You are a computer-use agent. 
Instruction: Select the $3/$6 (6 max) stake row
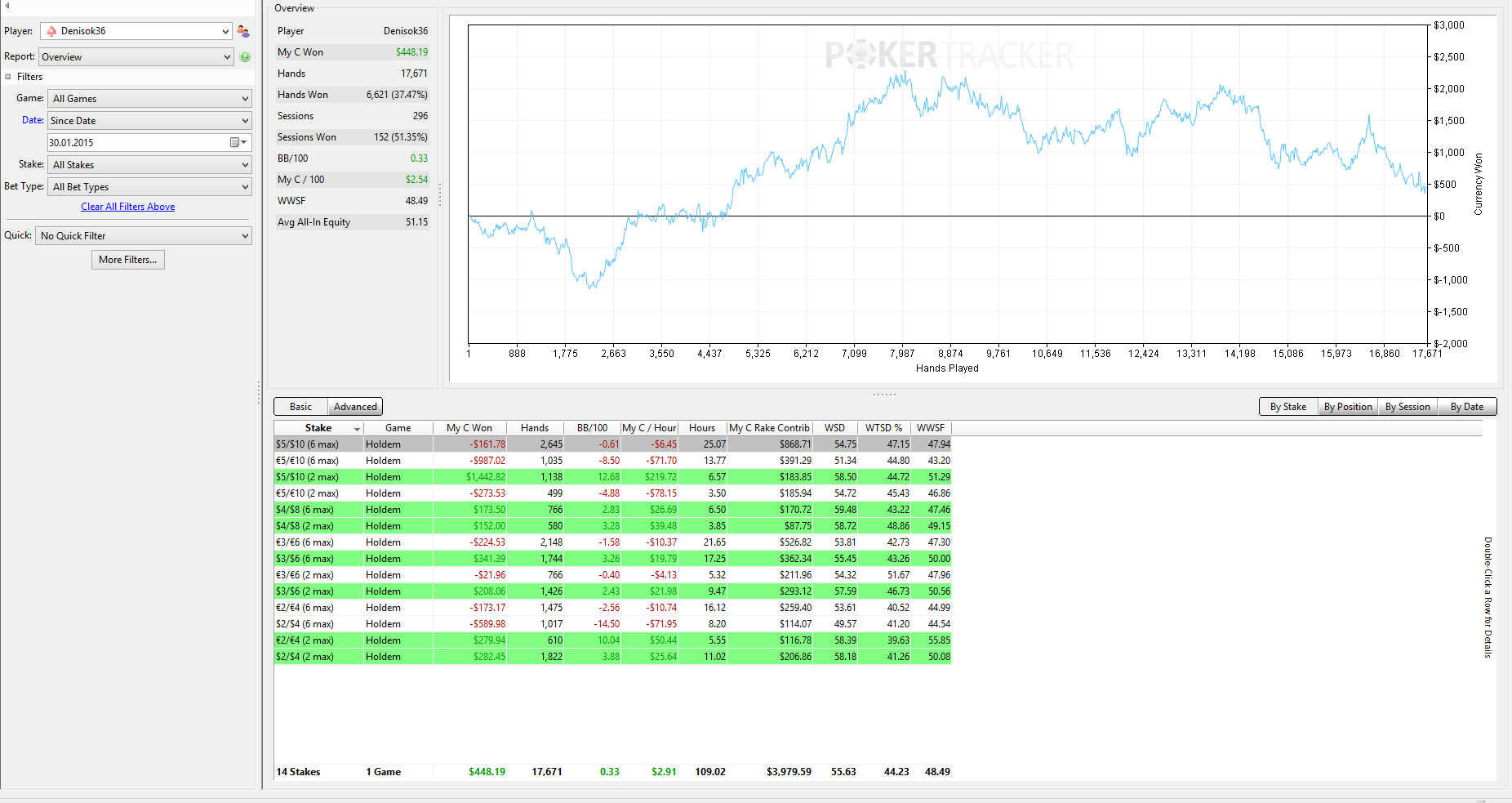coord(612,559)
